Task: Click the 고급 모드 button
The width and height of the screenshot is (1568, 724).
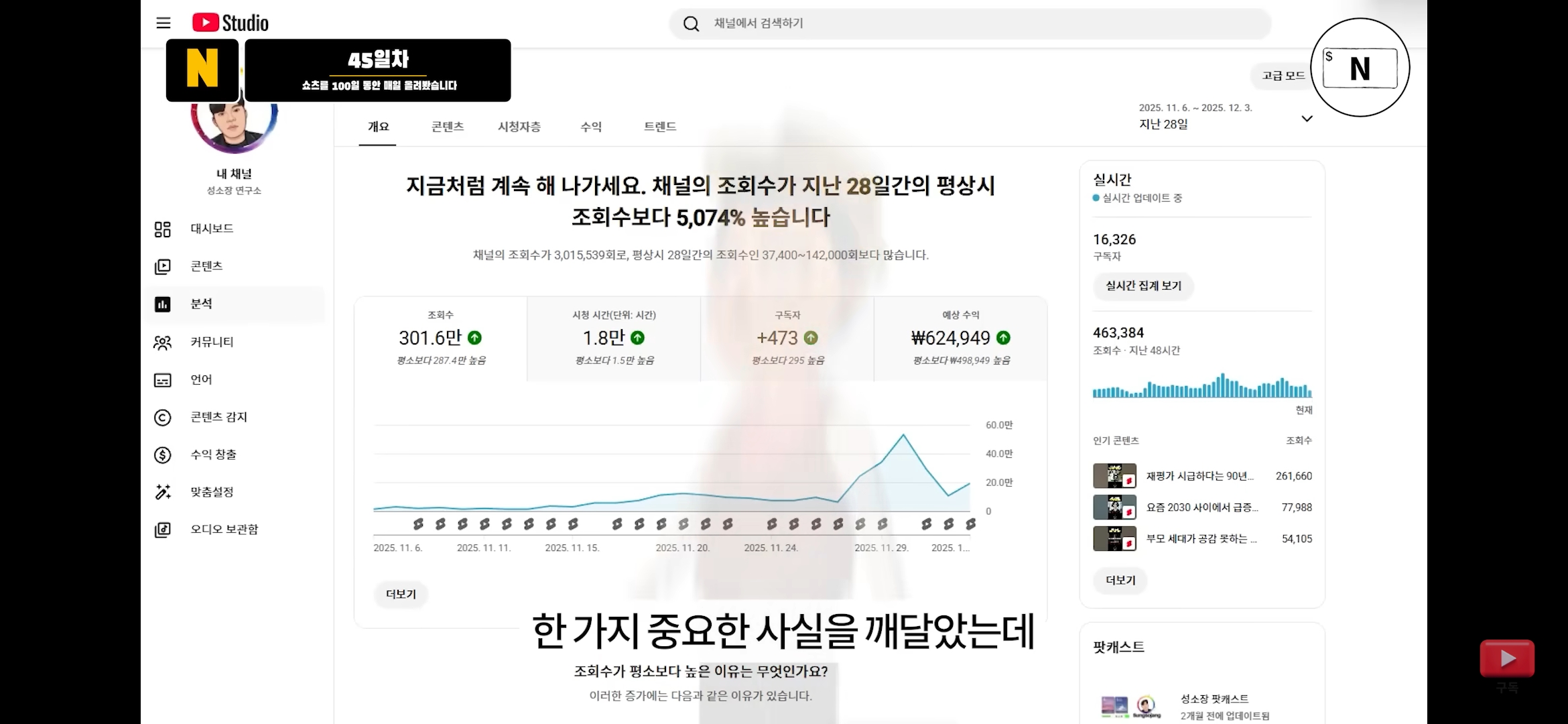Action: [x=1283, y=76]
